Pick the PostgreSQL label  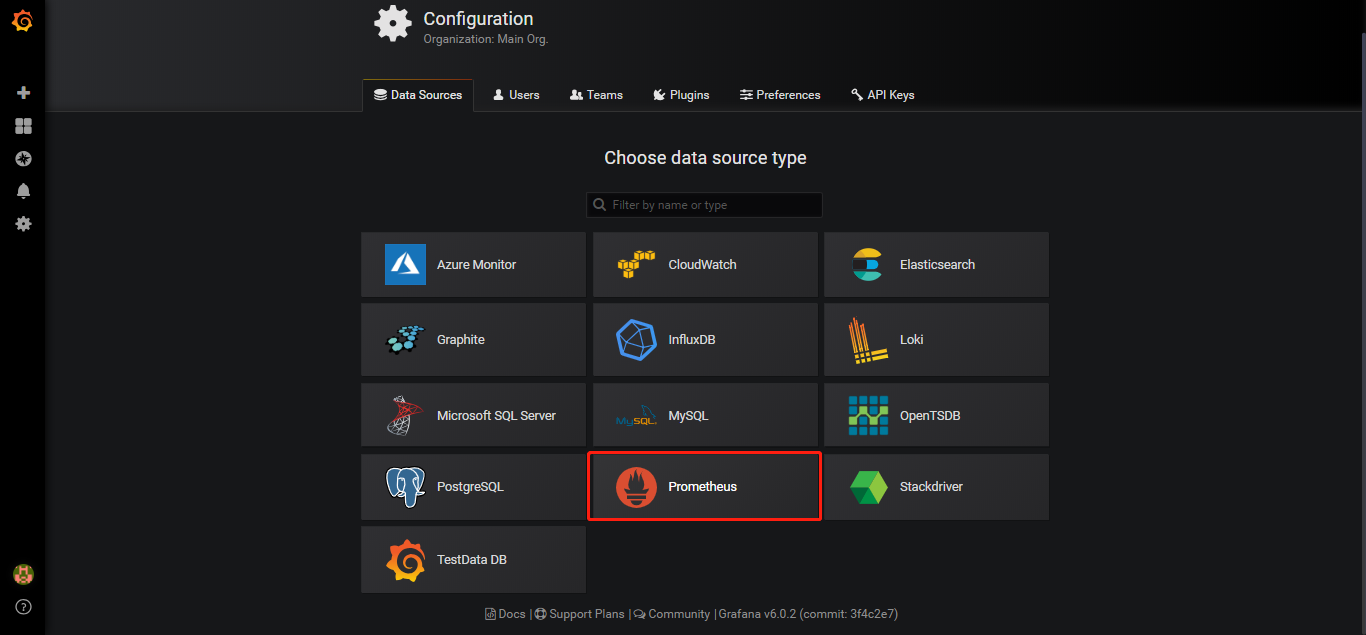pos(470,487)
